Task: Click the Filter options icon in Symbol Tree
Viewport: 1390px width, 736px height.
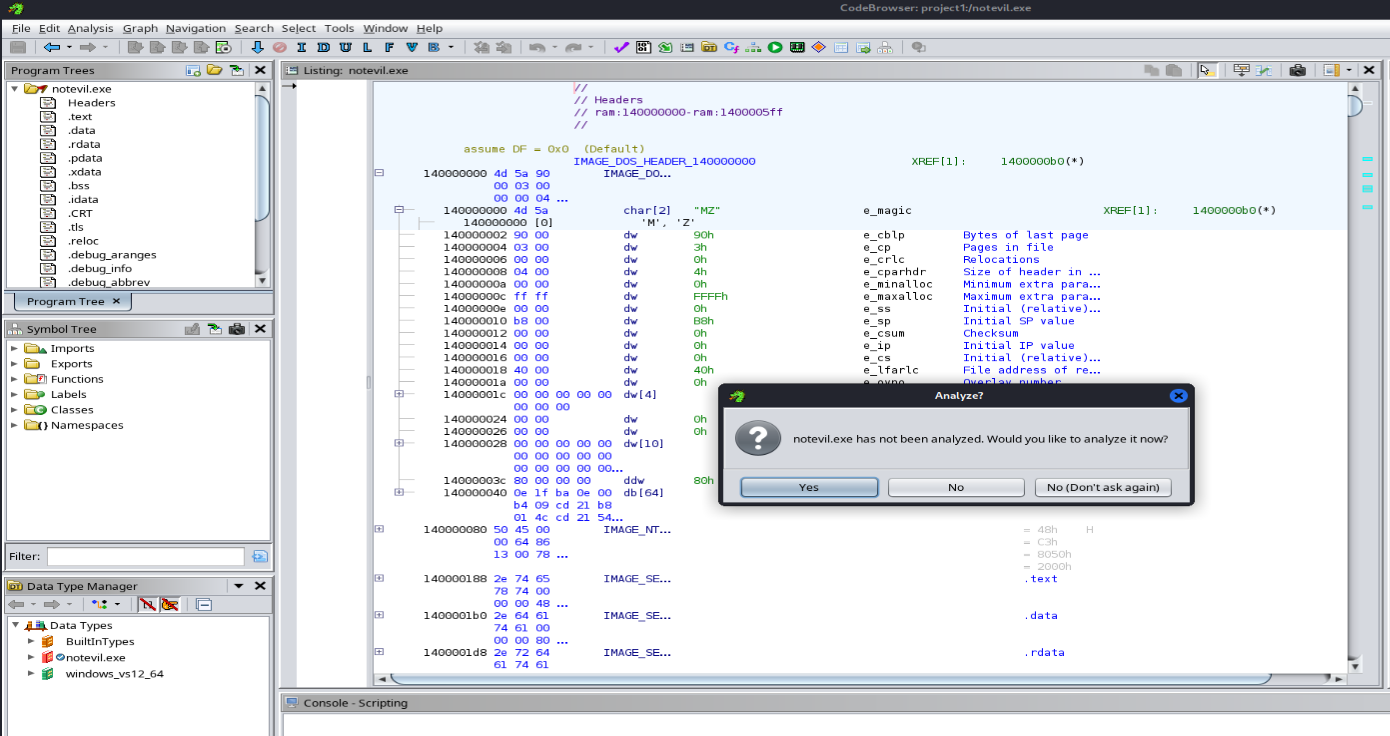Action: click(x=260, y=557)
